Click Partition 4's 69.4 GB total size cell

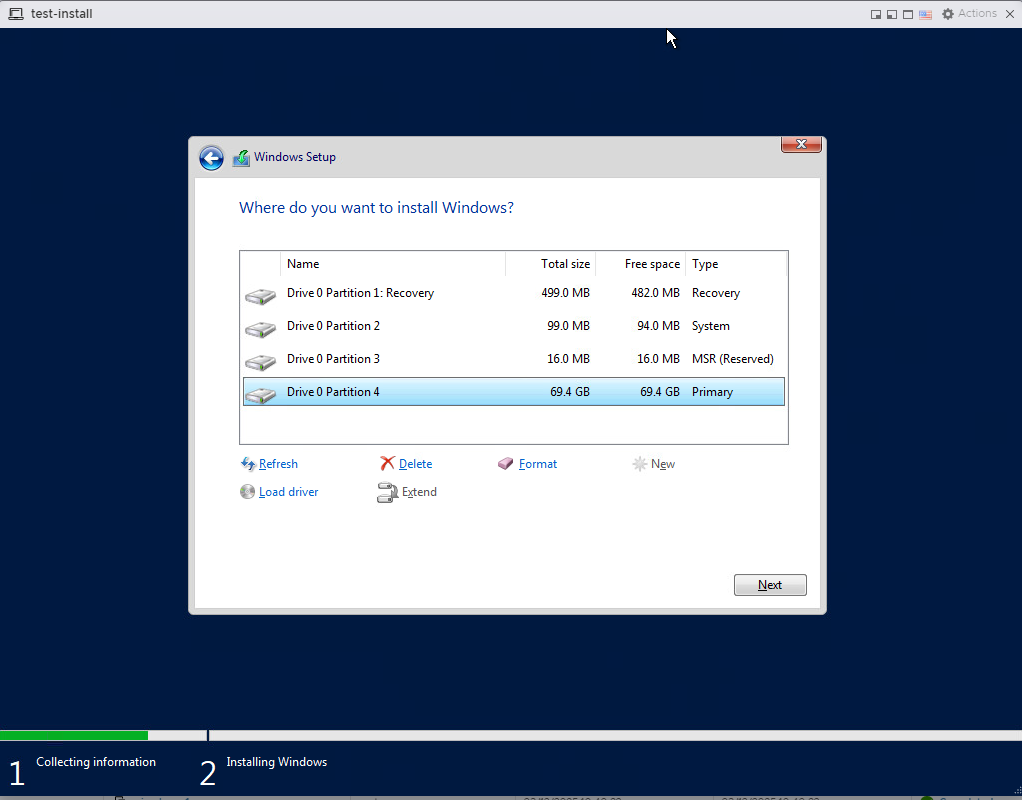[570, 392]
